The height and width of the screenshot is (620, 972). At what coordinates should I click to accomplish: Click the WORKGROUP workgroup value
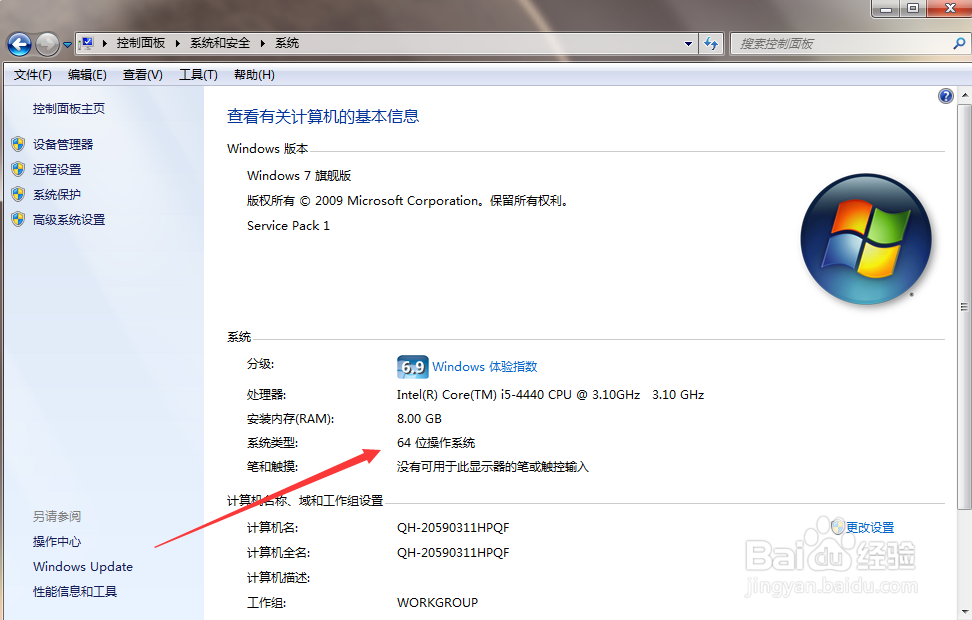pos(438,602)
